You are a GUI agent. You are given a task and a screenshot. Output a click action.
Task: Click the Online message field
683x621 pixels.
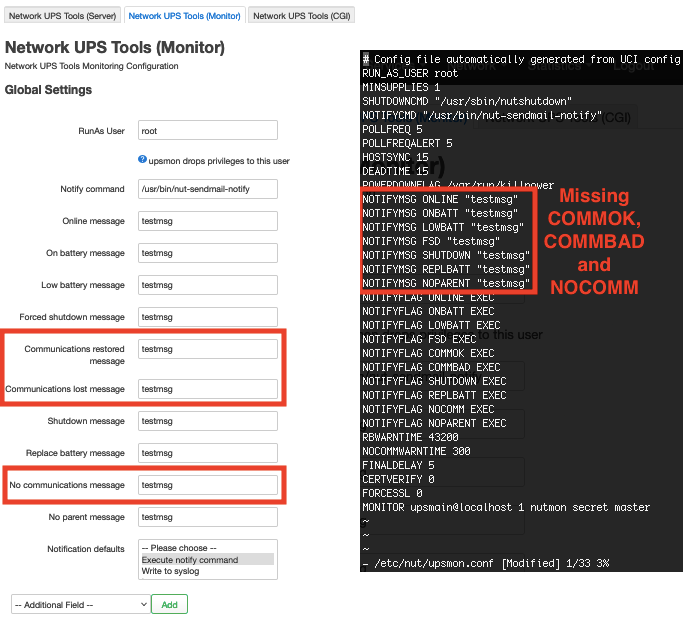(x=208, y=221)
